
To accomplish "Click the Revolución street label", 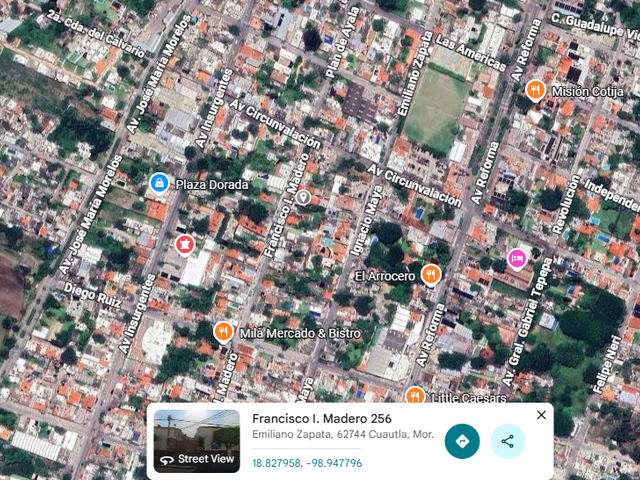I will 567,204.
